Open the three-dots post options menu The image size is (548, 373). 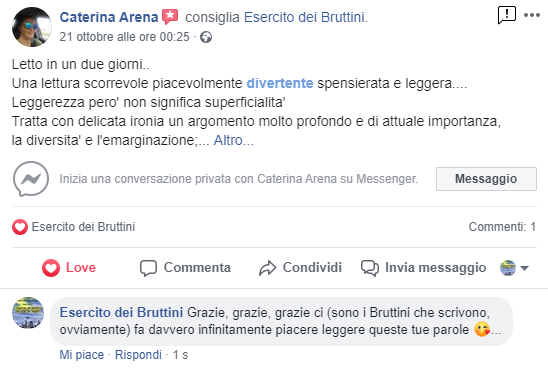pos(532,15)
